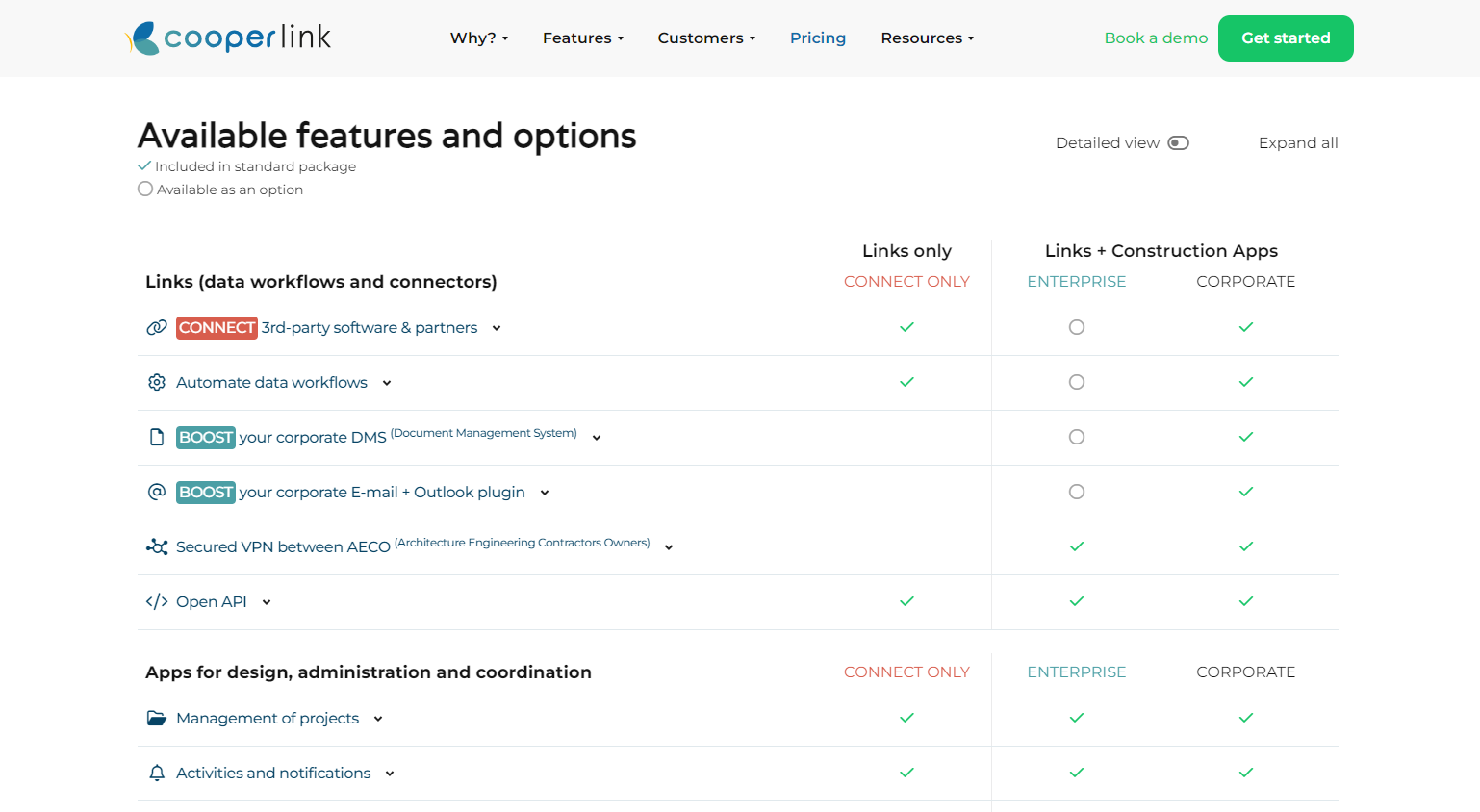
Task: Click the Cooperlink logo
Action: pyautogui.click(x=228, y=38)
